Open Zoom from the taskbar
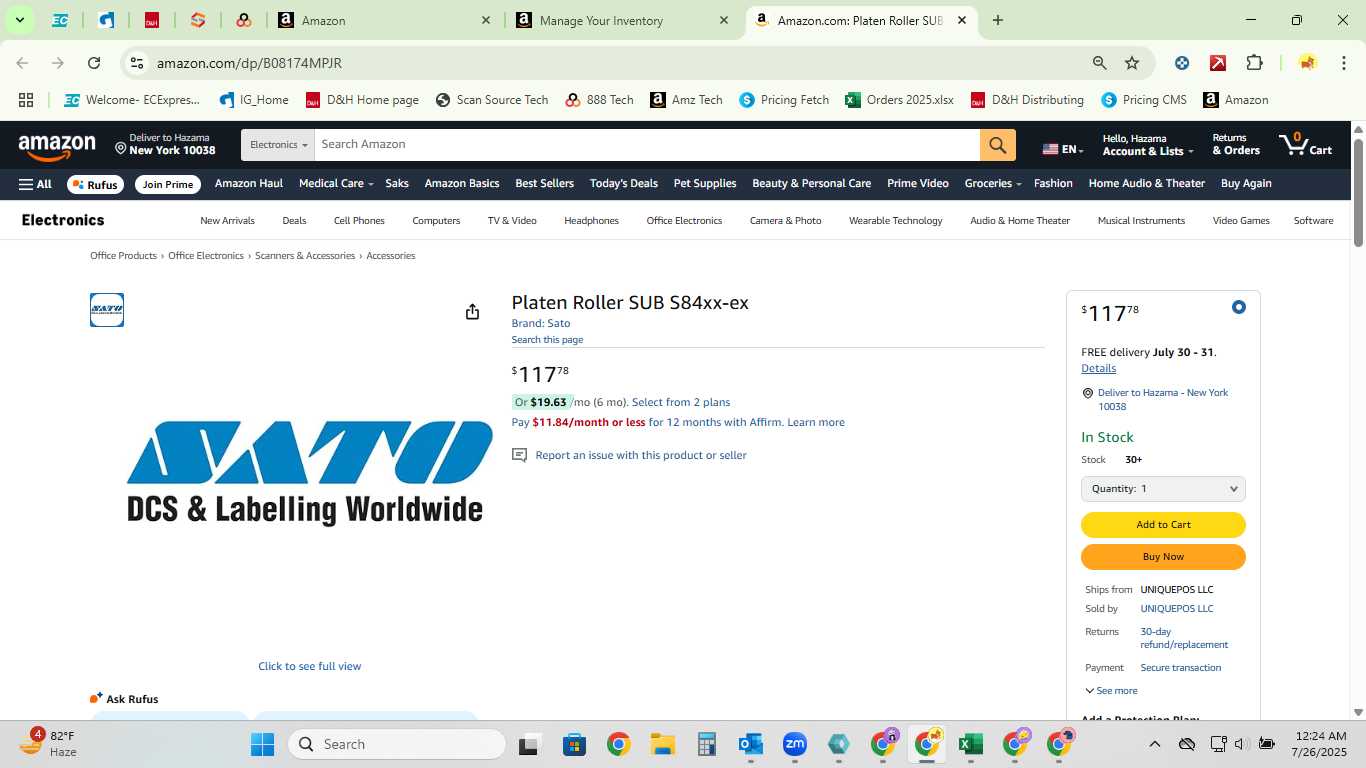Screen dimensions: 1366x768 (794, 744)
